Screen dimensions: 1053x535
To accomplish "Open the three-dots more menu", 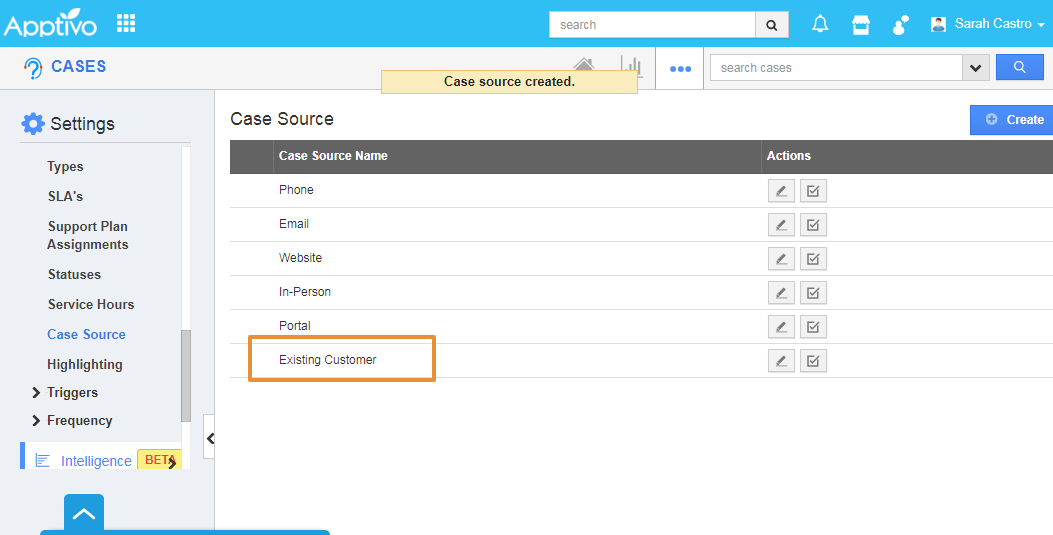I will pos(680,68).
